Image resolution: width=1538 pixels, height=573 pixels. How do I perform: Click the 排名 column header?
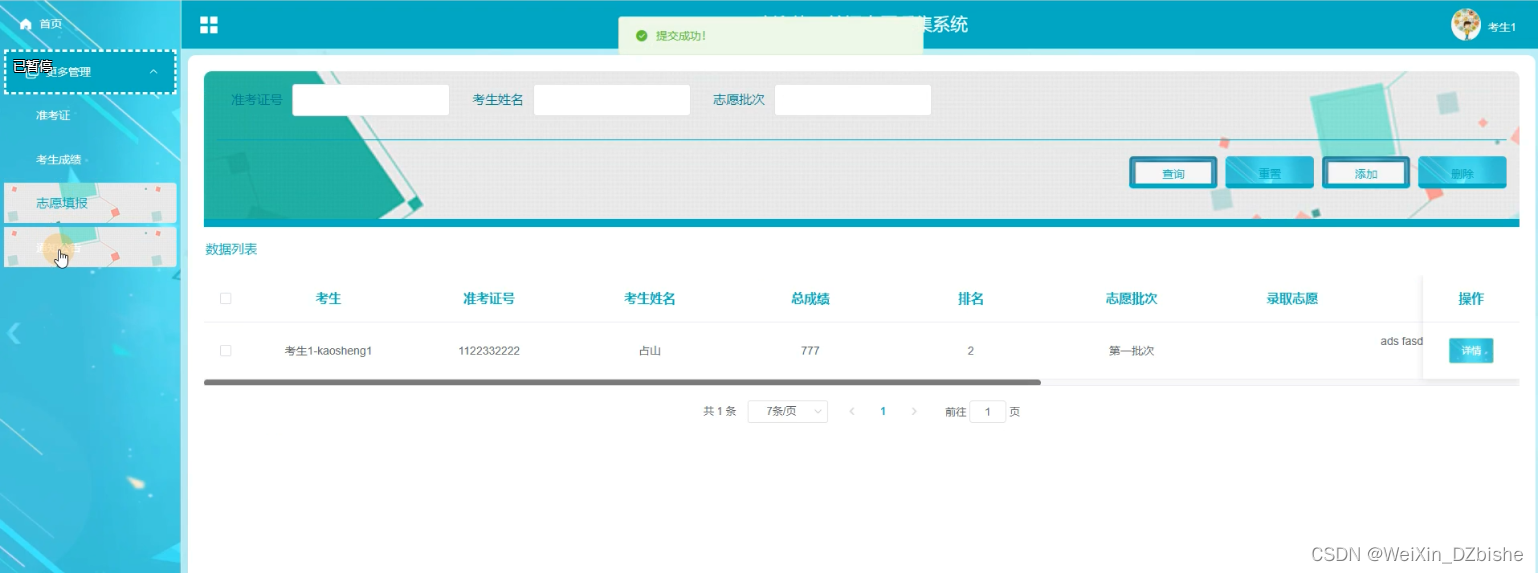tap(971, 298)
